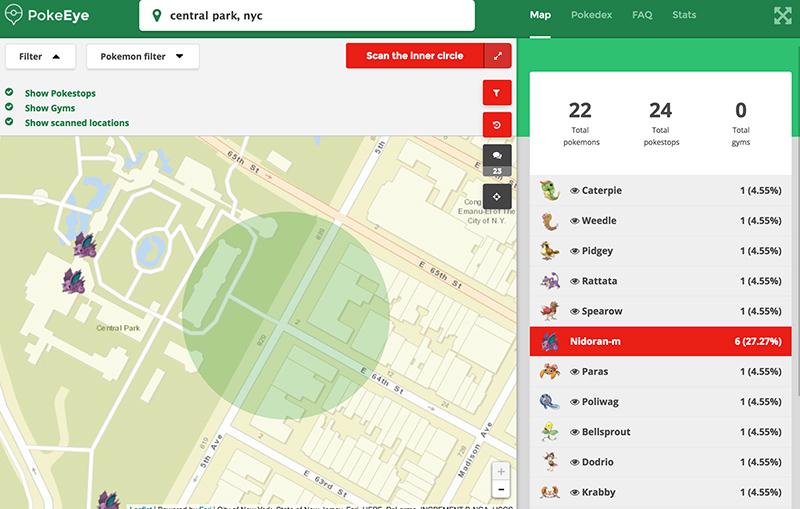This screenshot has width=800, height=509.
Task: Click the 0 Total gyms stat
Action: pos(741,123)
